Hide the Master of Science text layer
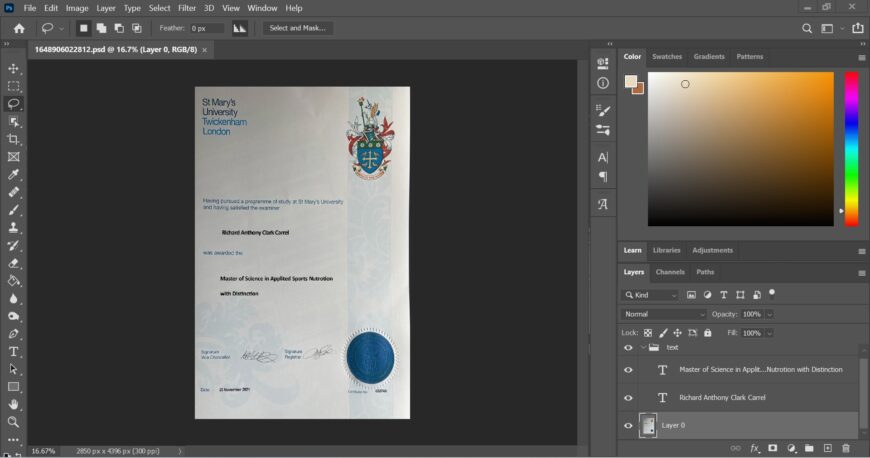This screenshot has width=870, height=458. click(628, 370)
